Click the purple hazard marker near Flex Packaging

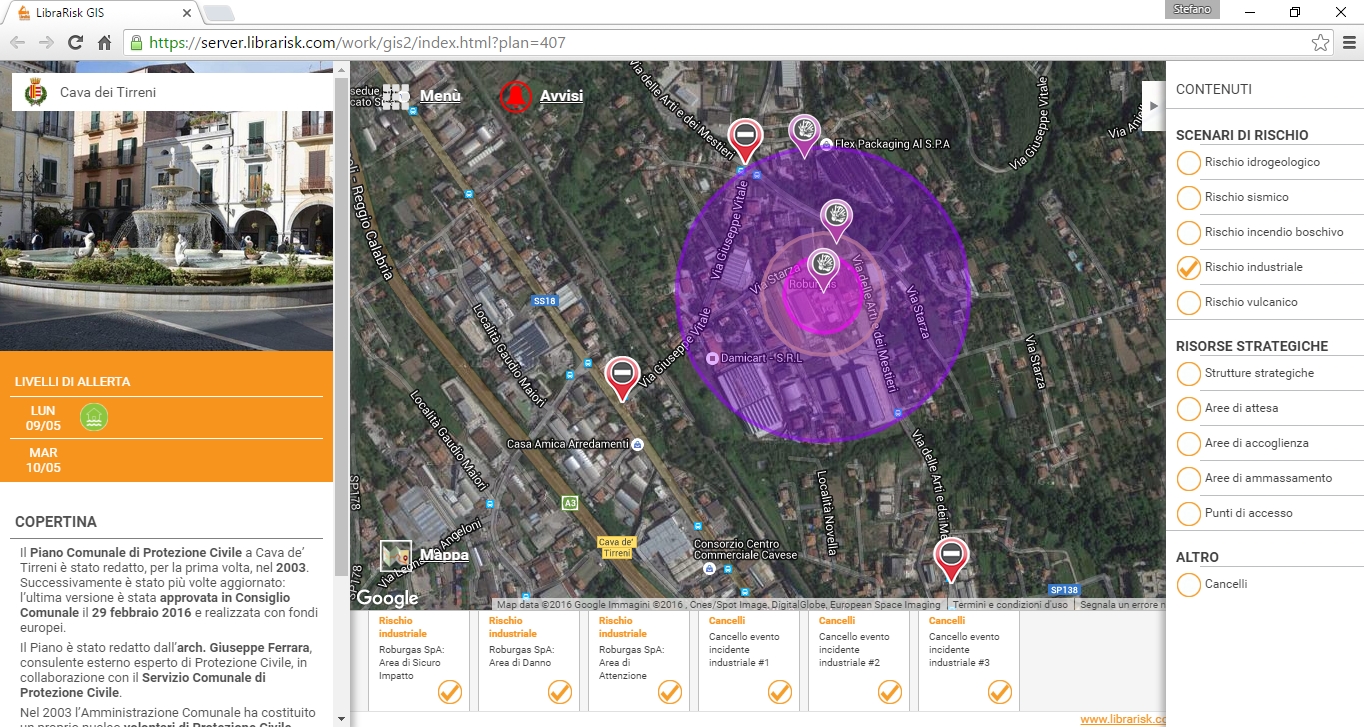804,134
